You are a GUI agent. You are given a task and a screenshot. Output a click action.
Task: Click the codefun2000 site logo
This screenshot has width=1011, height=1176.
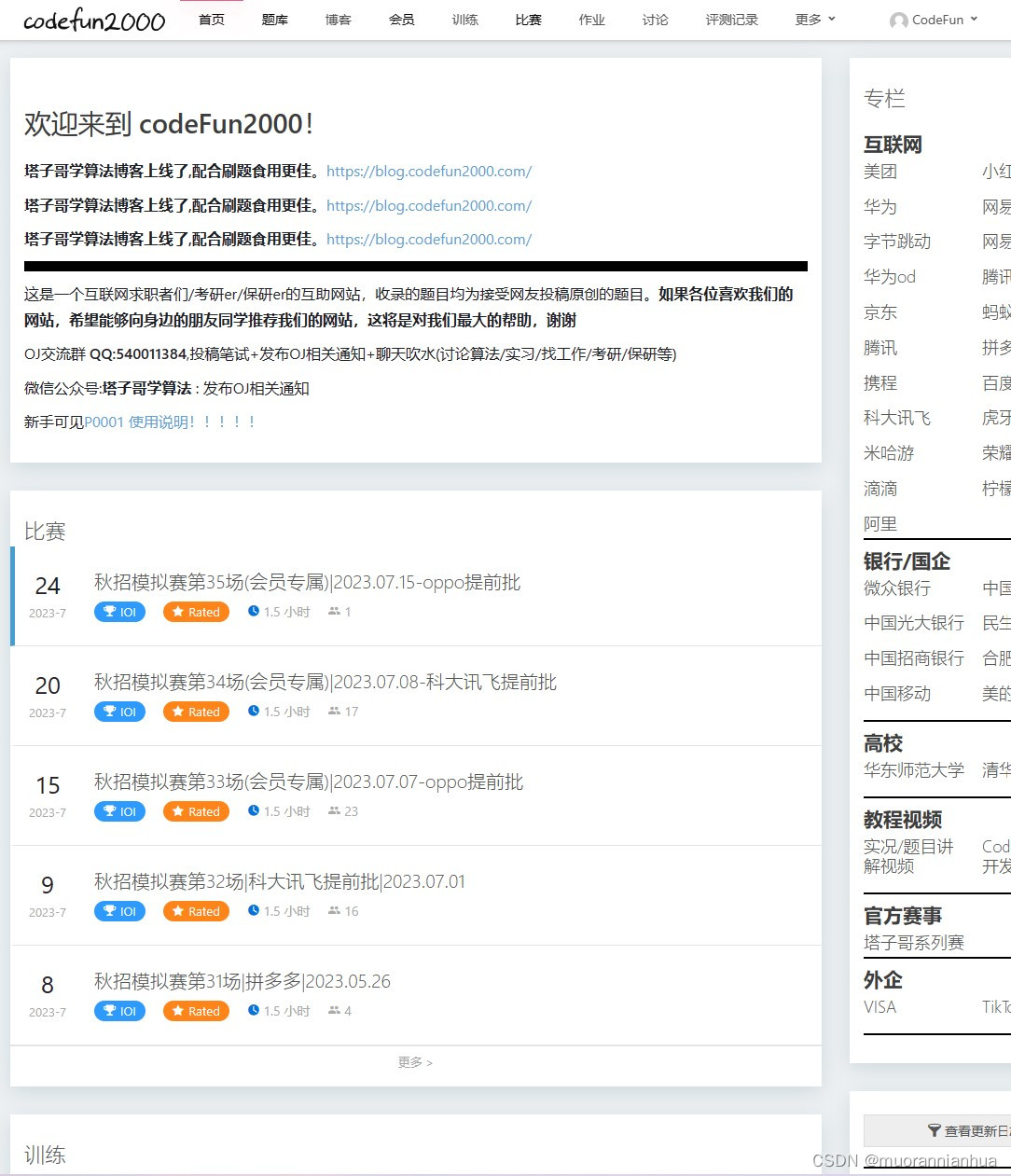coord(94,21)
